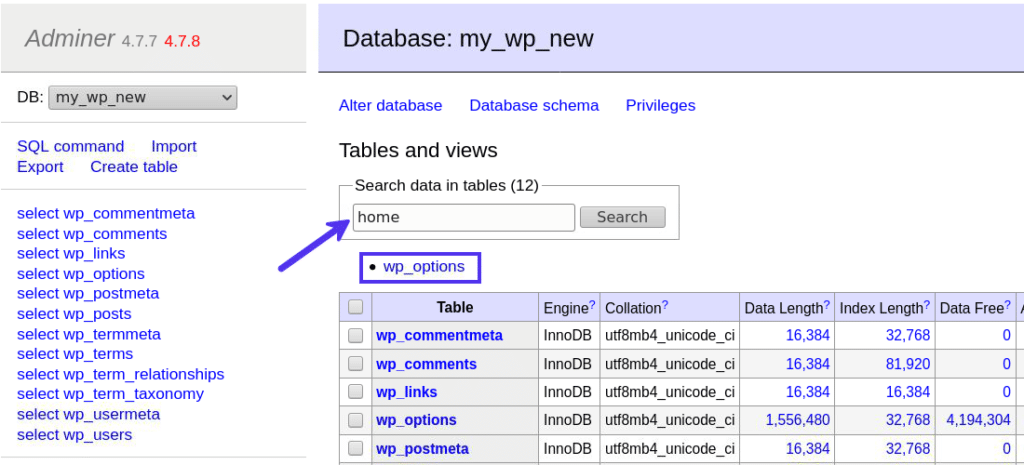Open wp_options search result link
Screen dimensions: 1024x465
(424, 267)
